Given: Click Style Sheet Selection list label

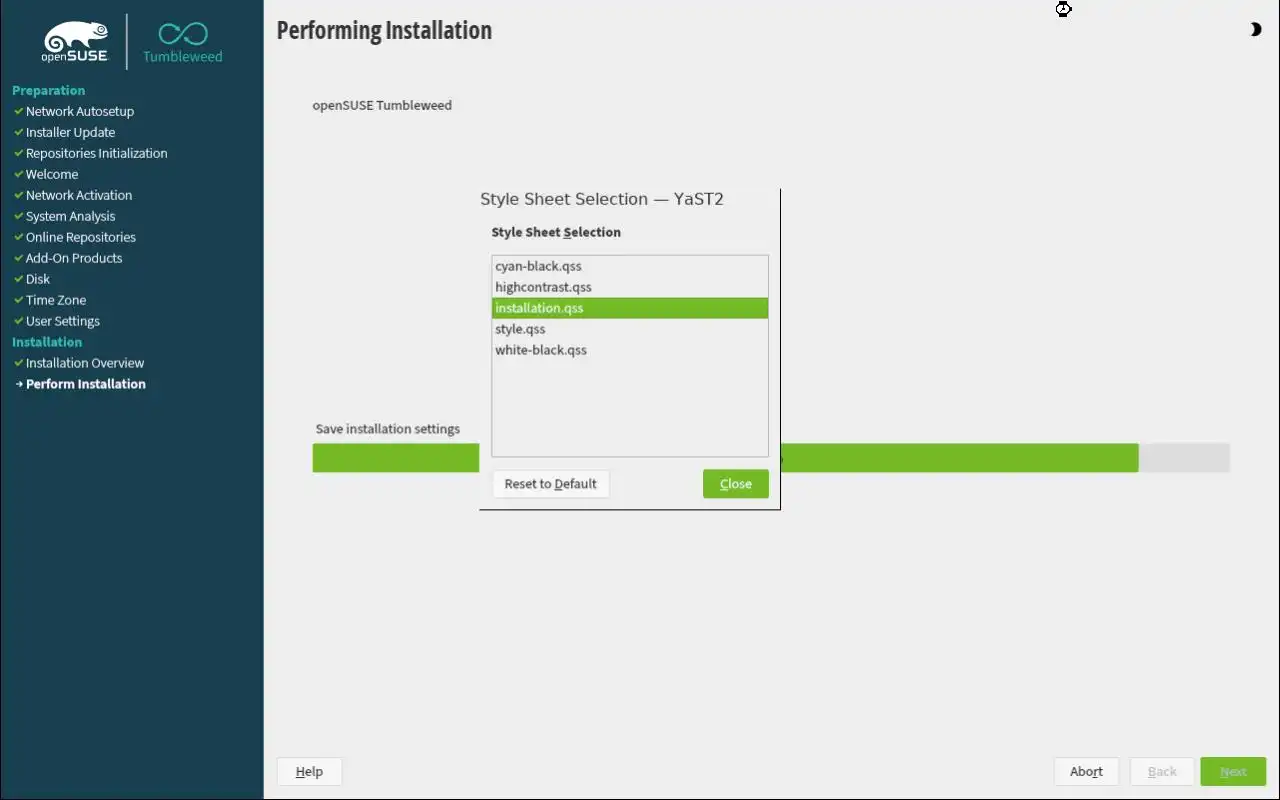Looking at the screenshot, I should point(556,232).
